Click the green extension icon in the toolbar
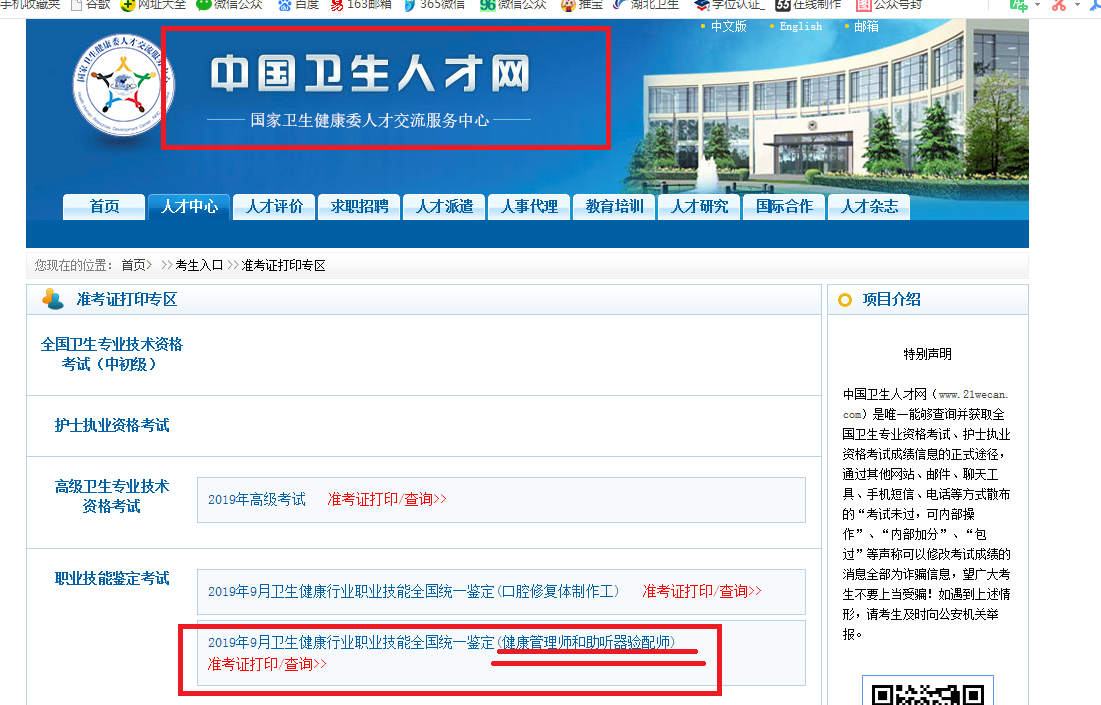1101x705 pixels. point(1018,5)
